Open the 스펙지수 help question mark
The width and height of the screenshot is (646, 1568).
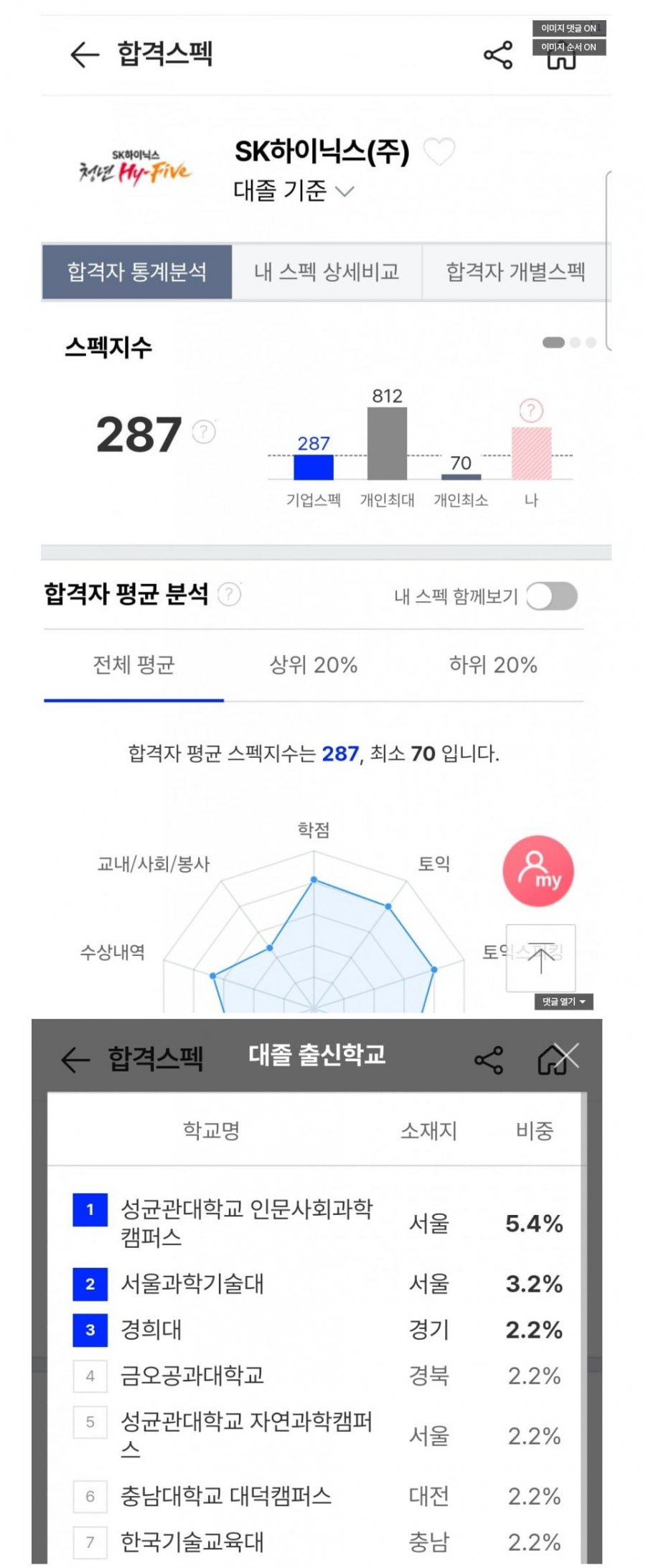point(204,432)
